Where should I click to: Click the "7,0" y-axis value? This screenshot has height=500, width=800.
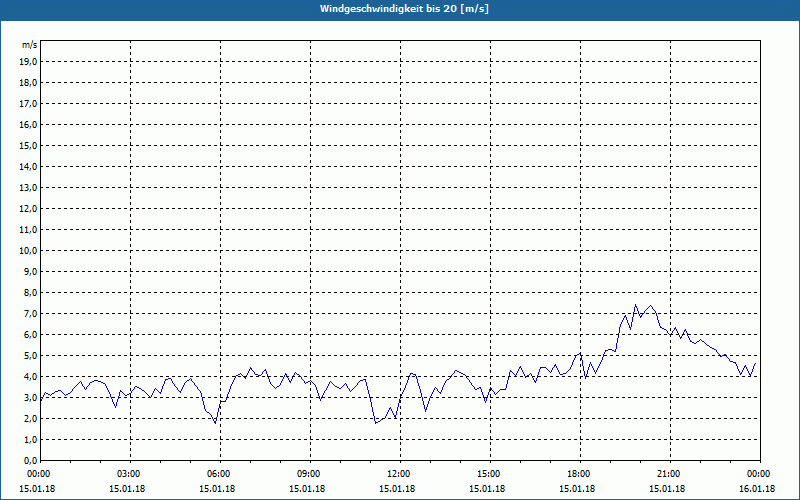point(30,314)
